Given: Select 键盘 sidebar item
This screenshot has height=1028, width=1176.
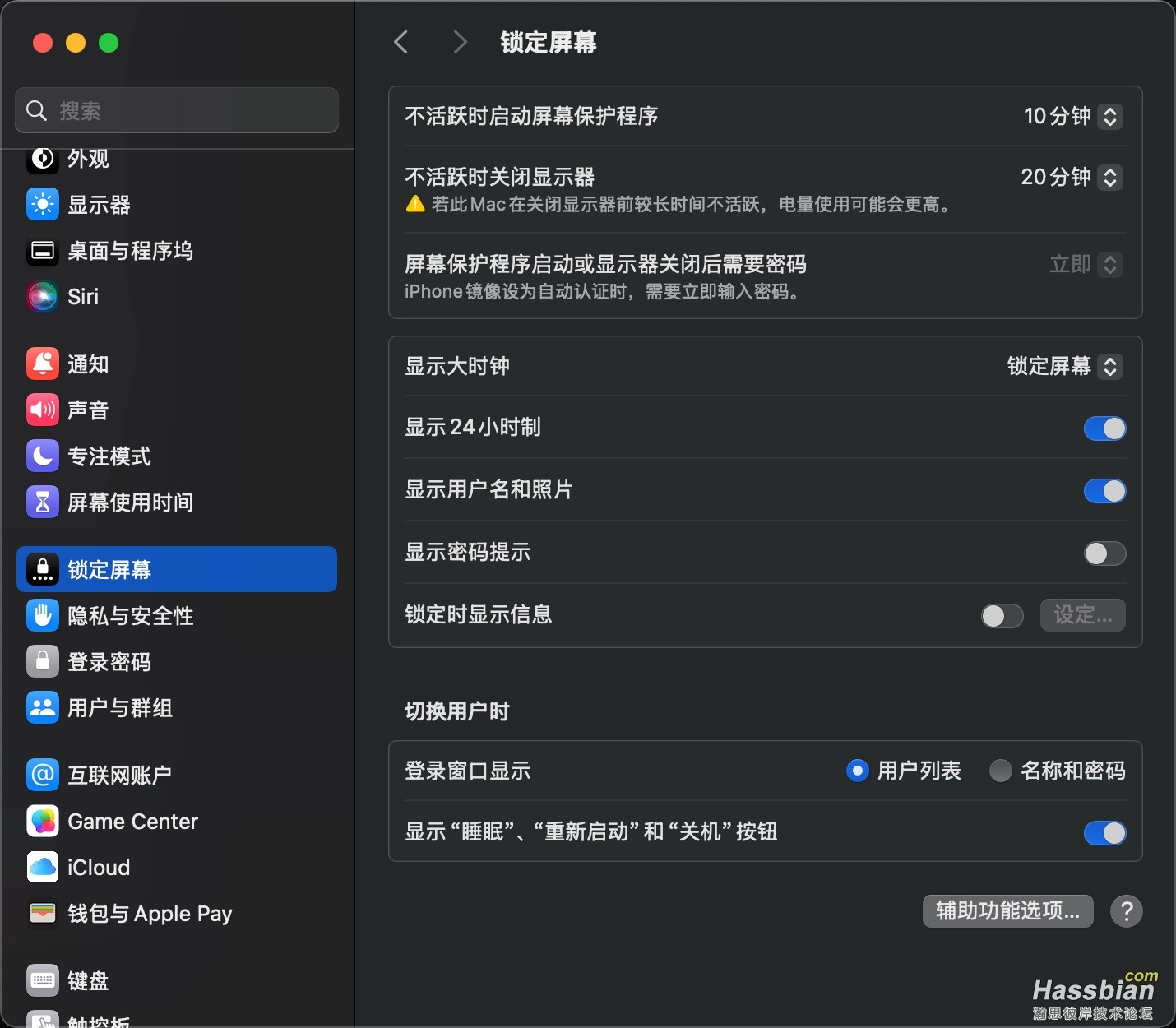Looking at the screenshot, I should (177, 980).
